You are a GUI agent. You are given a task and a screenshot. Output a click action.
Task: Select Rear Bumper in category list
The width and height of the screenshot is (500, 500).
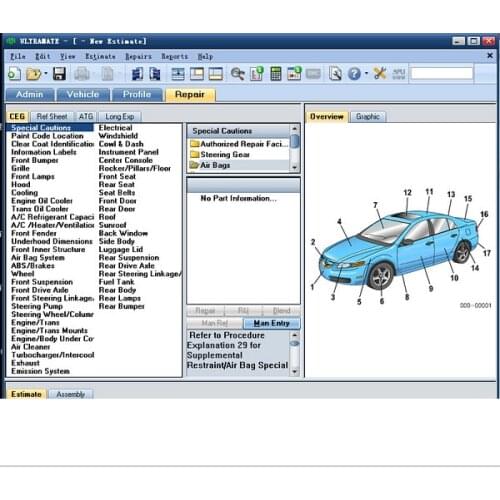122,306
